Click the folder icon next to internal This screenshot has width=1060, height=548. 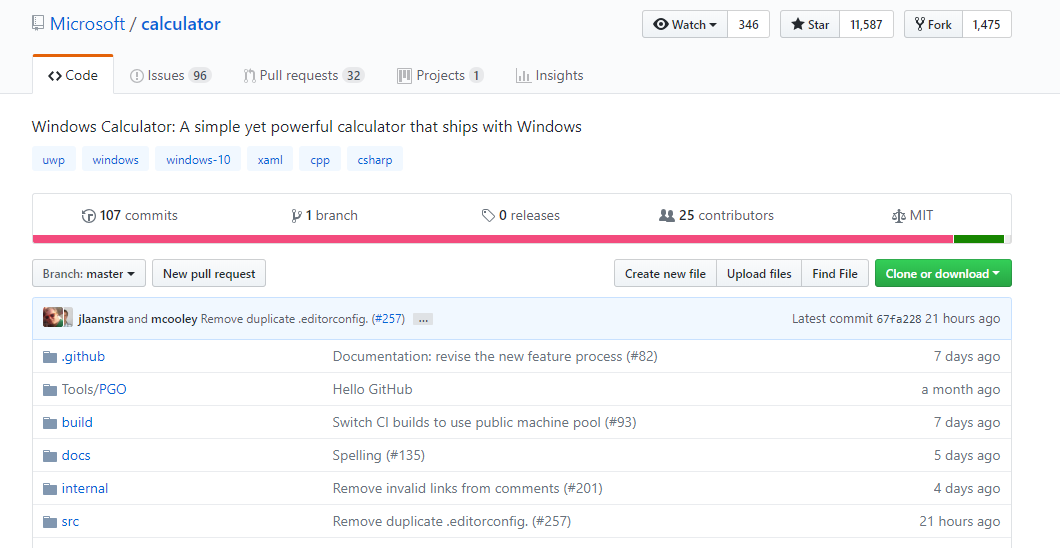coord(50,489)
